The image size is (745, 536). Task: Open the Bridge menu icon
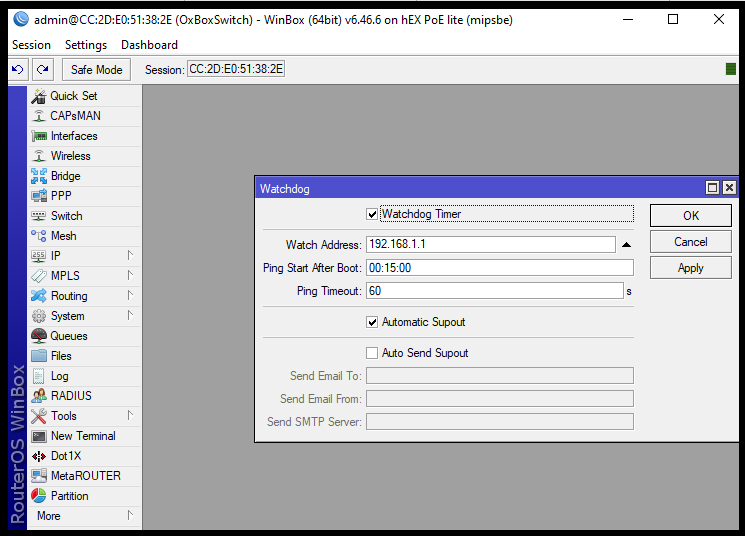click(39, 176)
